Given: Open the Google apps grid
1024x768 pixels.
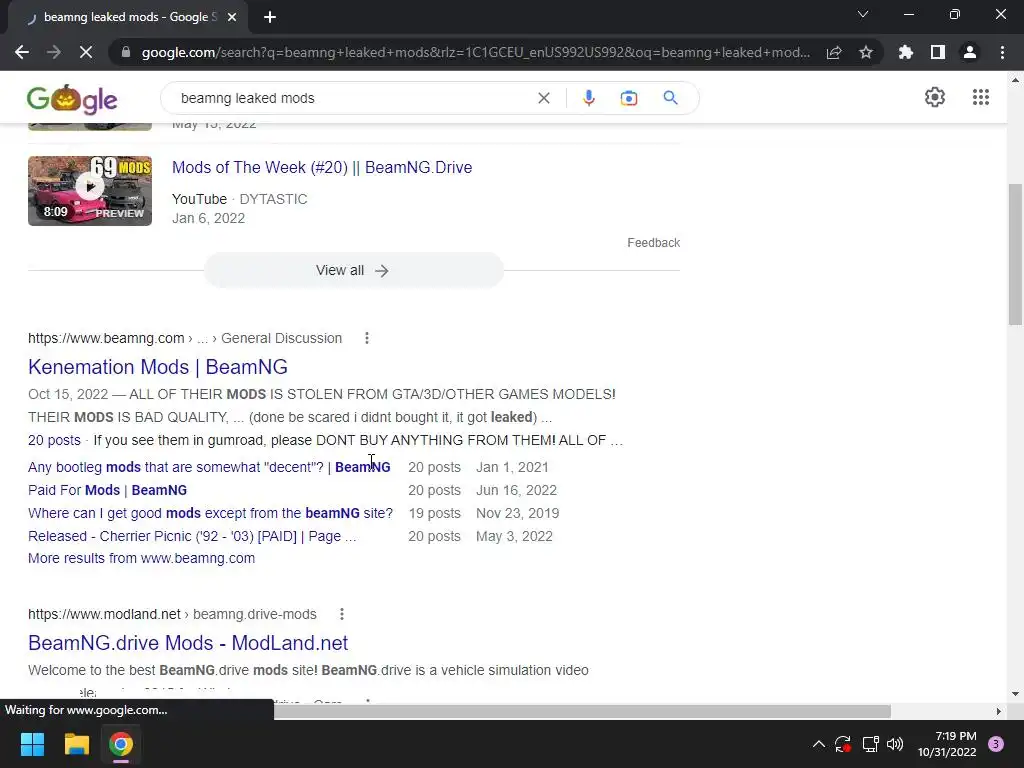Looking at the screenshot, I should point(980,97).
